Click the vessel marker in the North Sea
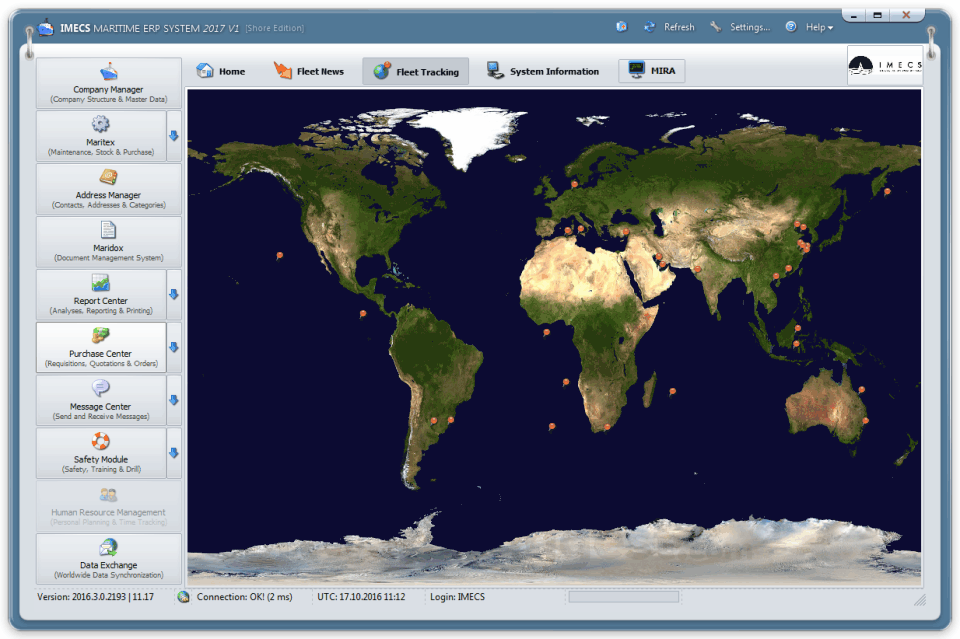 [x=574, y=184]
